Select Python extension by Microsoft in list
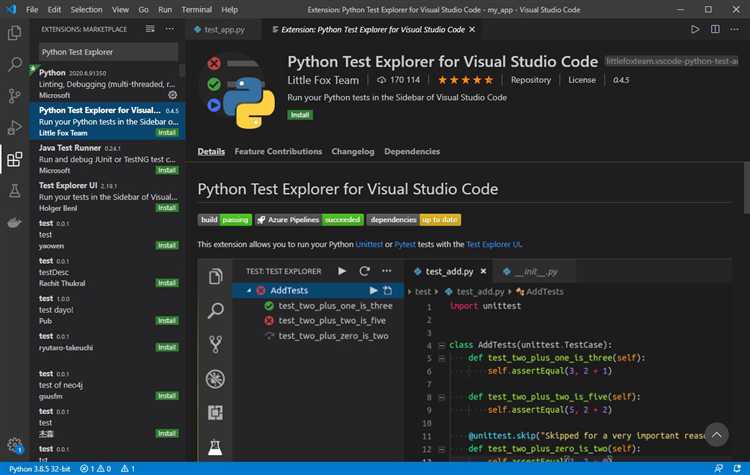Screen dimensions: 750x475 (107, 84)
